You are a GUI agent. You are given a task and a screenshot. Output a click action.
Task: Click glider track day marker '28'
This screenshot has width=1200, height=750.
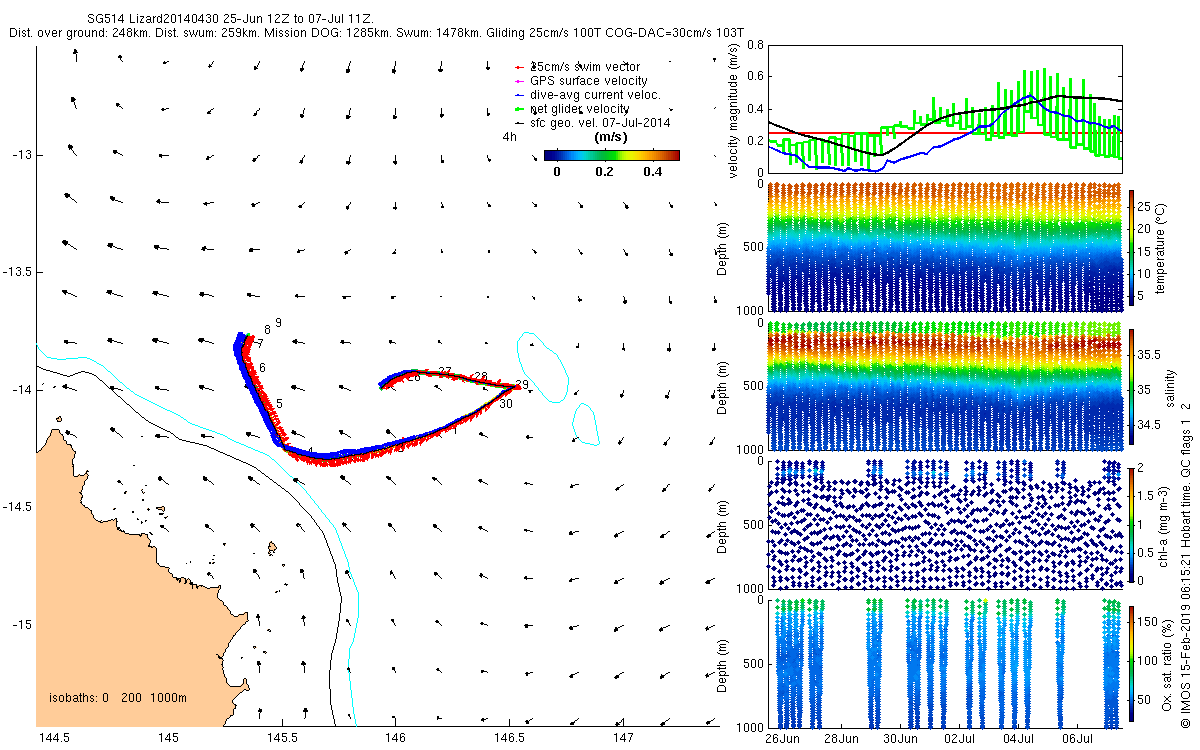click(x=481, y=376)
